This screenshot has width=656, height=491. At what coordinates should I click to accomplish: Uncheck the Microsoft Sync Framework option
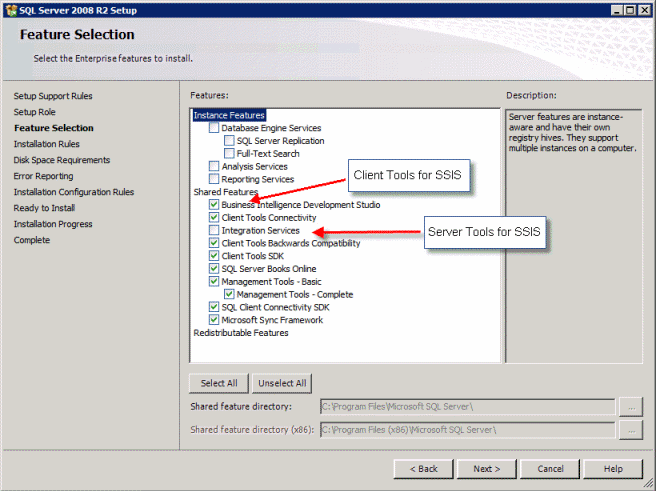coord(214,320)
